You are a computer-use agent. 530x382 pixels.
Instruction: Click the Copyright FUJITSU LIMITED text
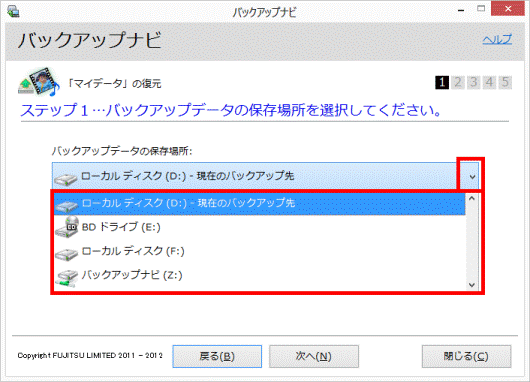click(90, 356)
